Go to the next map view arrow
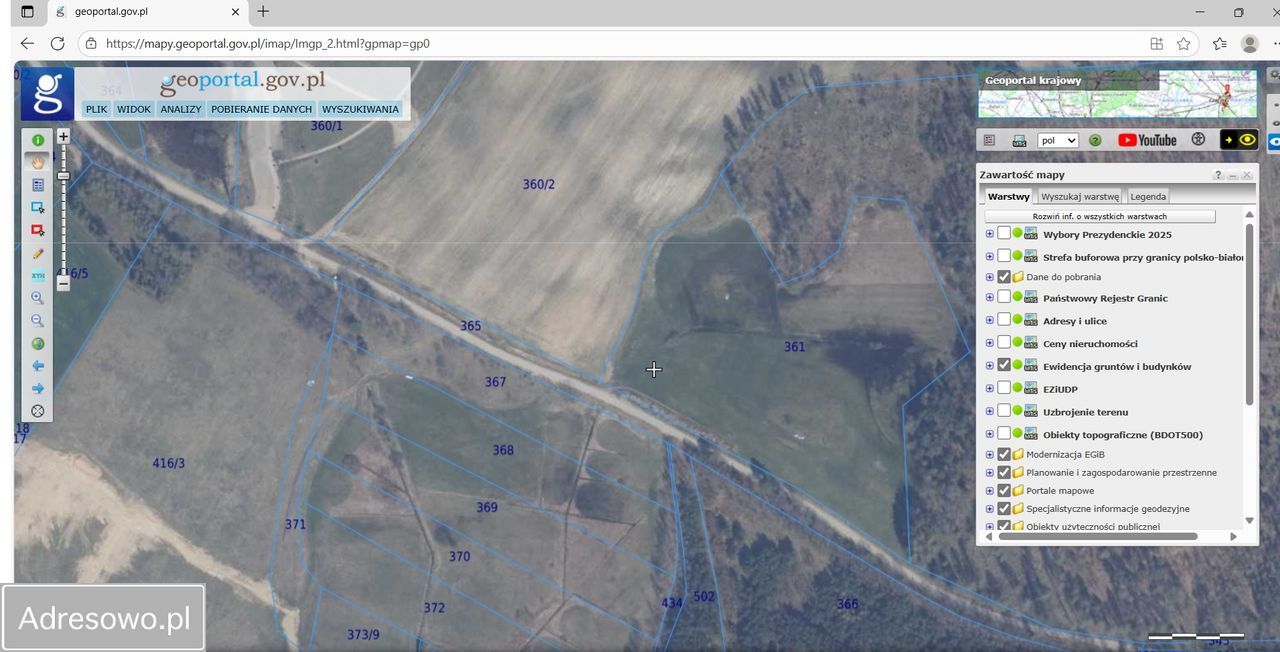 (x=38, y=388)
